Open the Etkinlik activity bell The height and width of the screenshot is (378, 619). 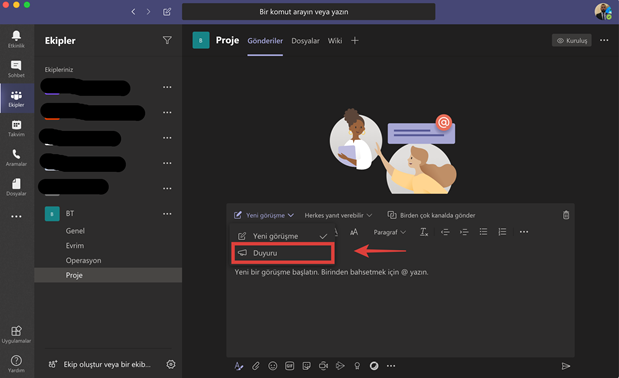click(16, 39)
